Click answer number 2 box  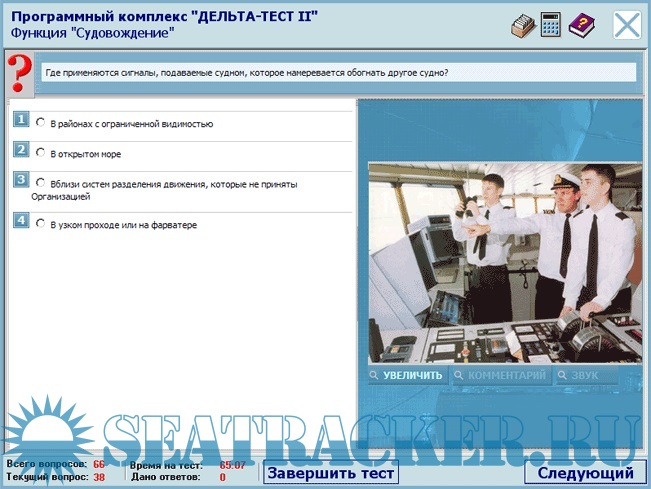(x=20, y=150)
